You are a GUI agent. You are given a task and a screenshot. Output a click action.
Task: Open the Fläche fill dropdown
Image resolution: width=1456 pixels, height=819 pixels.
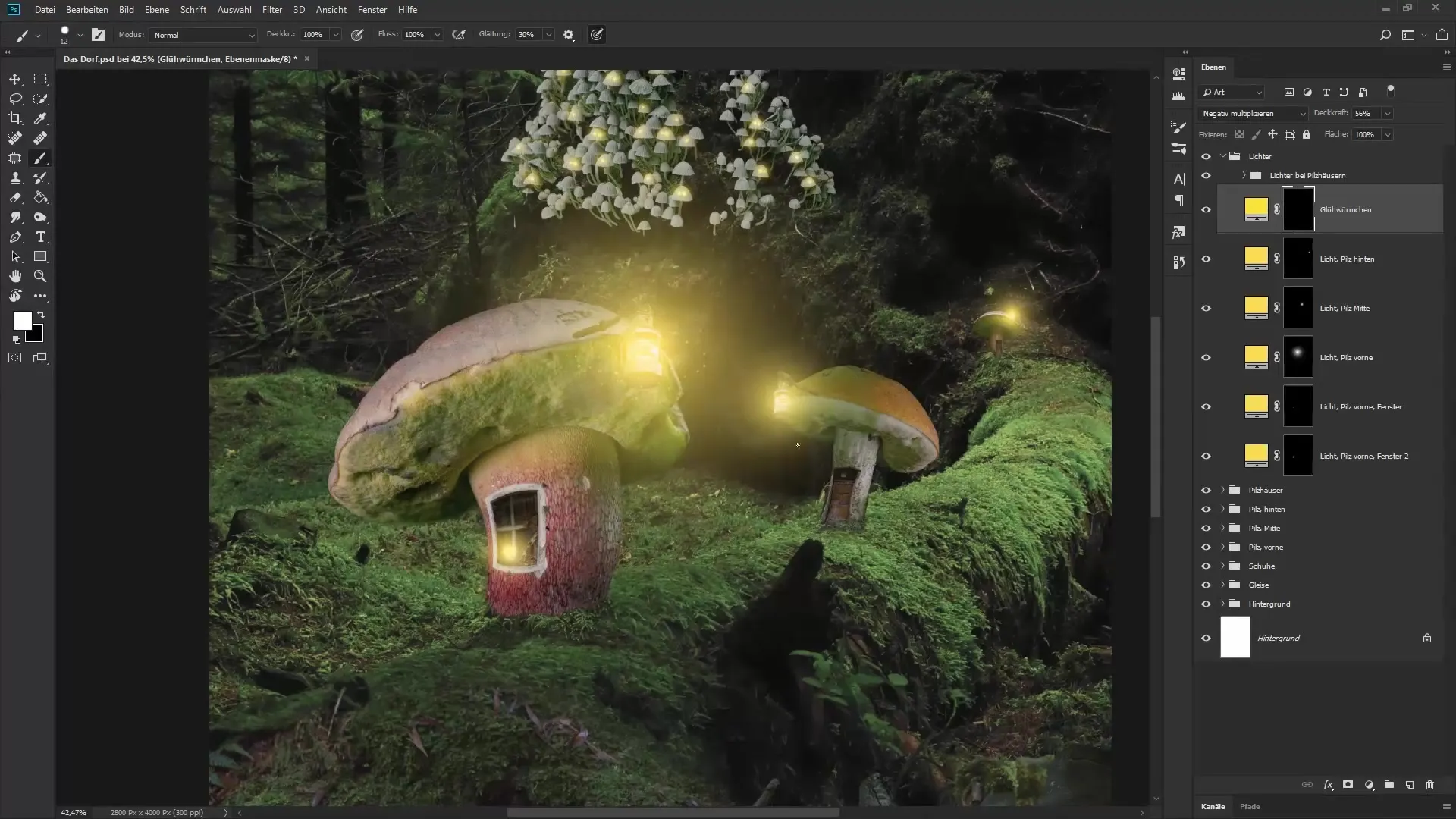pos(1387,135)
